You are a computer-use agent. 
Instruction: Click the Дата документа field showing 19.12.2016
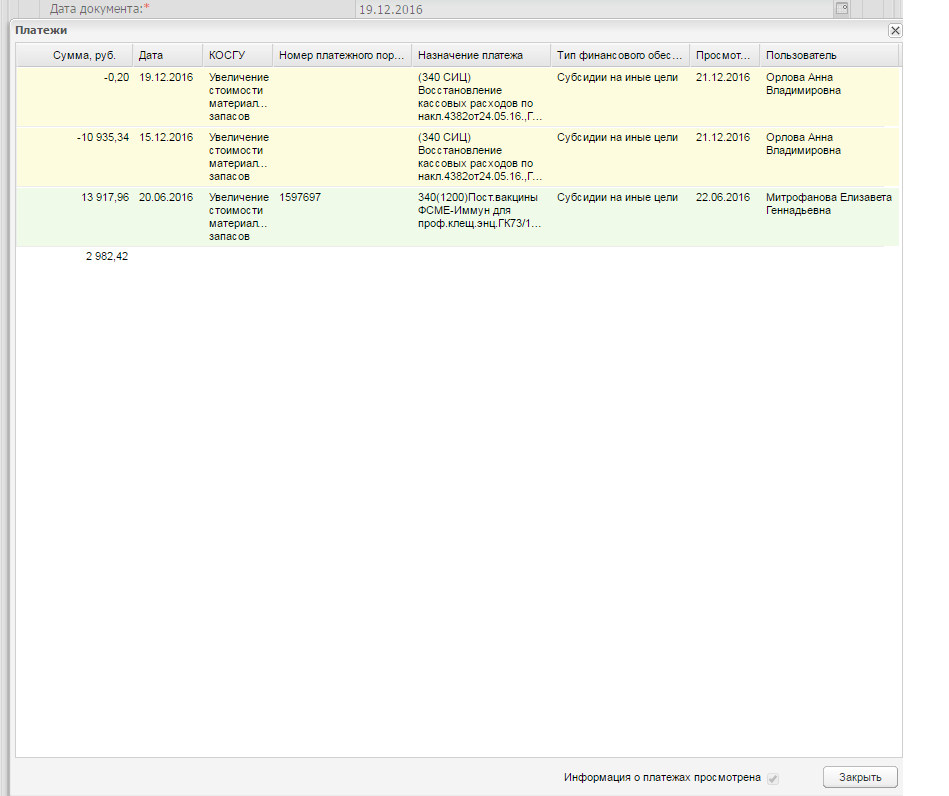coord(596,9)
